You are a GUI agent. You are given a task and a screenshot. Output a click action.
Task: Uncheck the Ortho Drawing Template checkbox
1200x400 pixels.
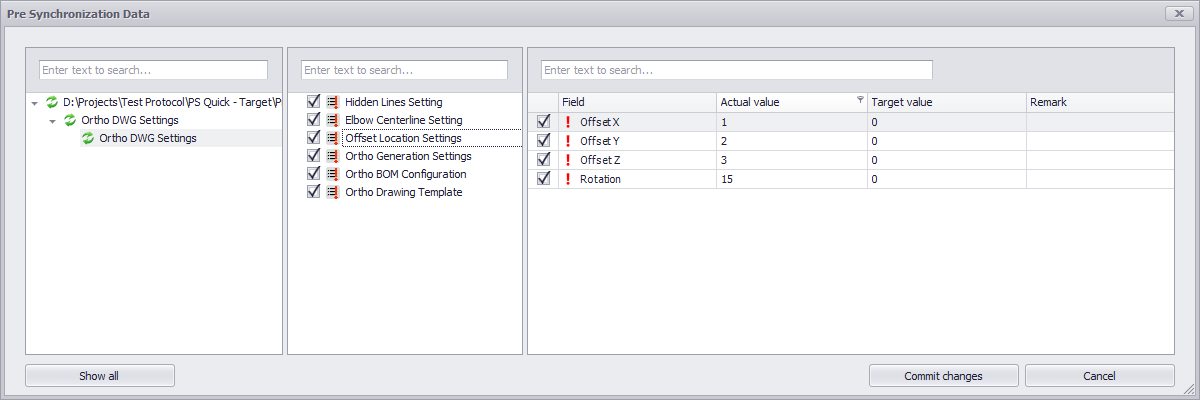[x=314, y=192]
